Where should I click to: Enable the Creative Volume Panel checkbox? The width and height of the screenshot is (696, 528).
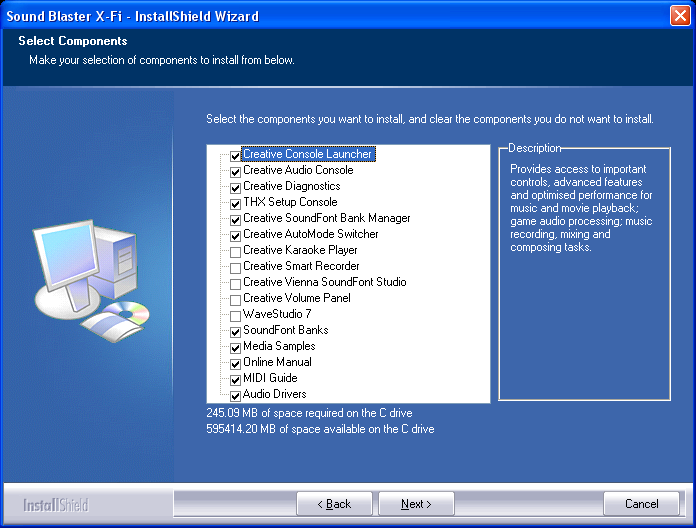235,300
